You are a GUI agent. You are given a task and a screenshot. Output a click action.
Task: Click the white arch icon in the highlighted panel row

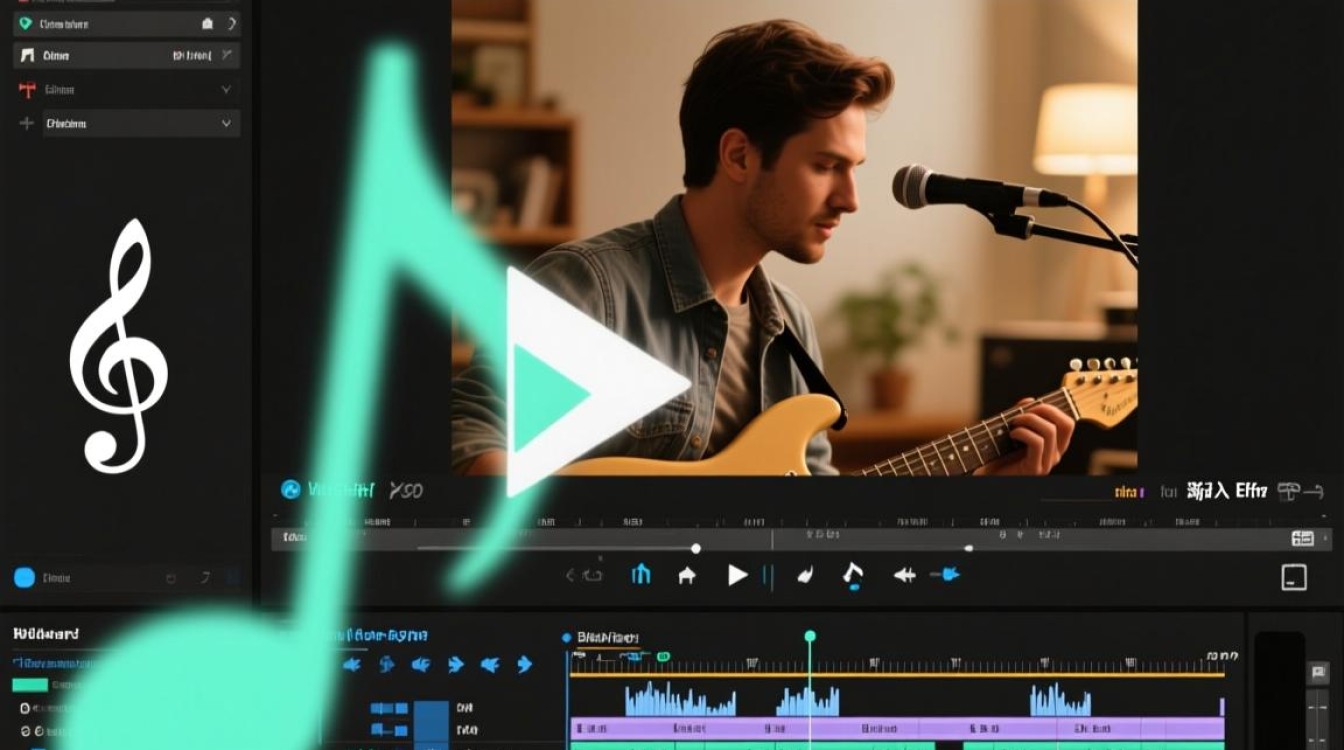pos(27,56)
